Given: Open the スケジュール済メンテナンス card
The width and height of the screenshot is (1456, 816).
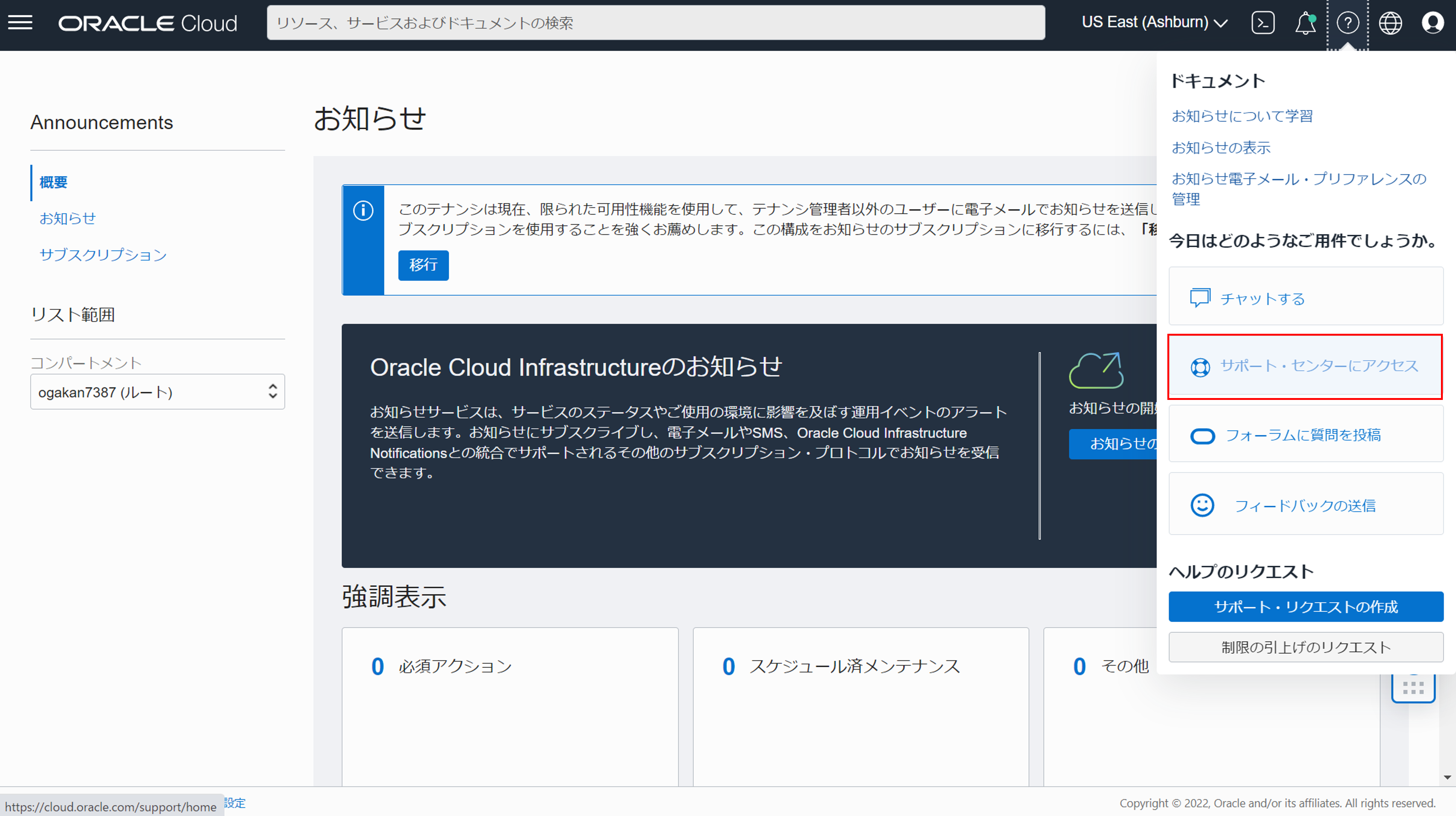Looking at the screenshot, I should click(861, 706).
